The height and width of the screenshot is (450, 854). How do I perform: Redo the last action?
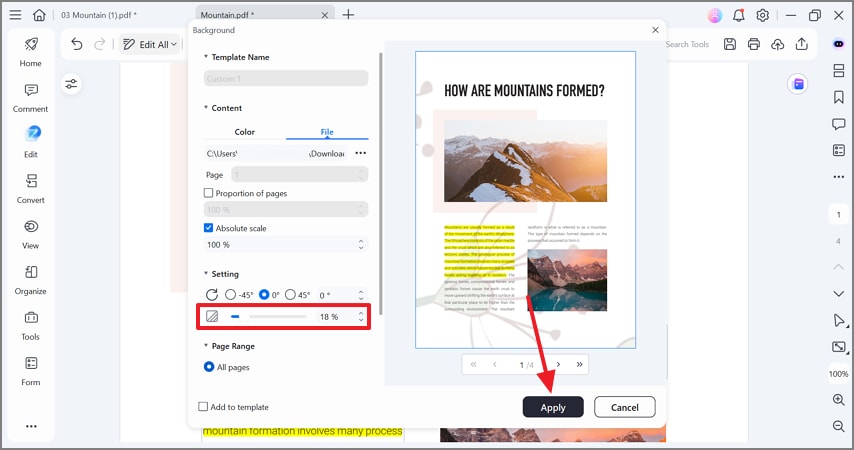100,44
